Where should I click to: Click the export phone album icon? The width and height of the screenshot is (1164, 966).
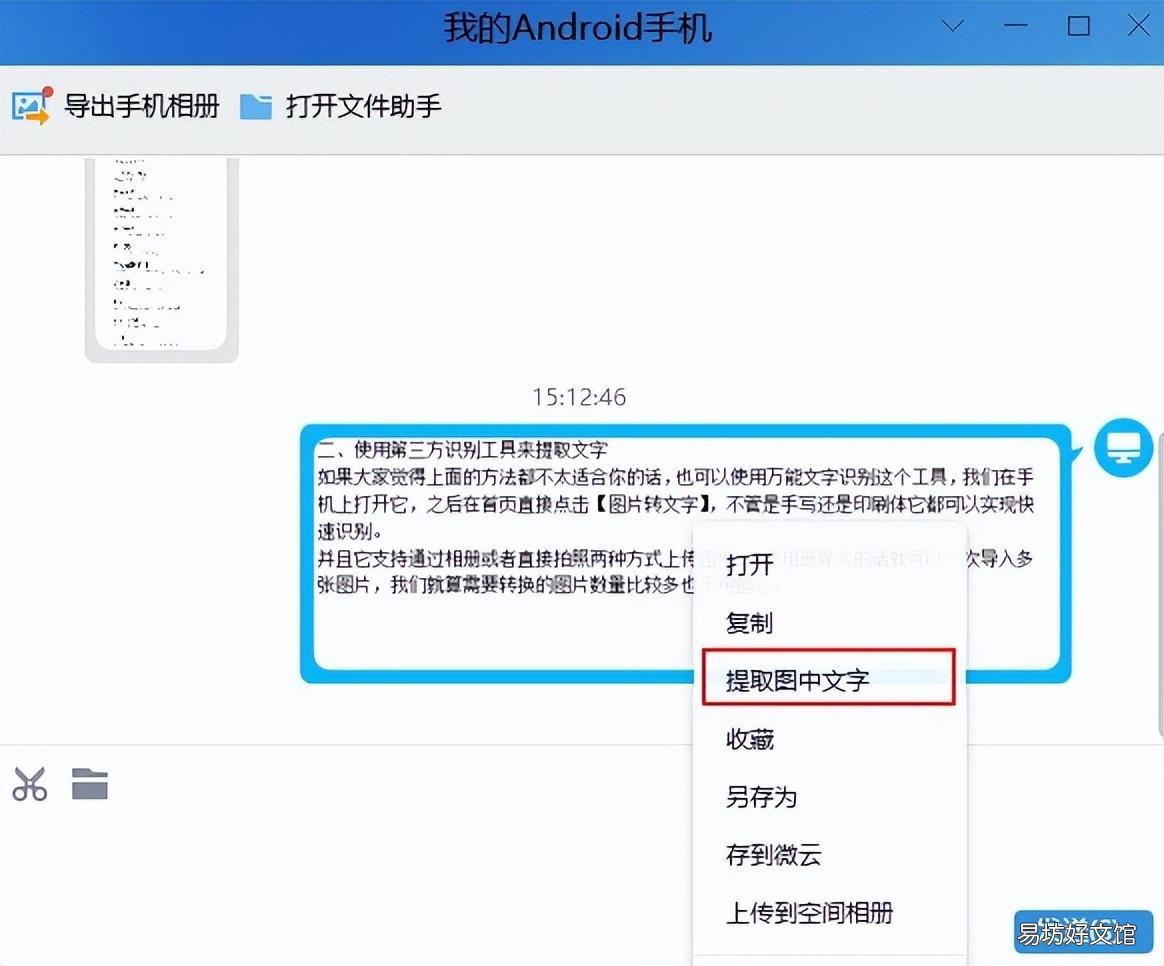coord(32,106)
